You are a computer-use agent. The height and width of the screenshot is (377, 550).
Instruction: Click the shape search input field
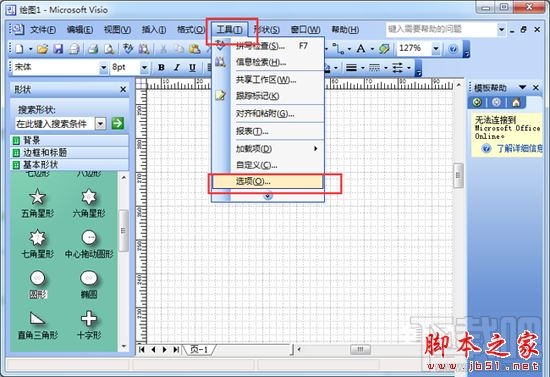[55, 123]
